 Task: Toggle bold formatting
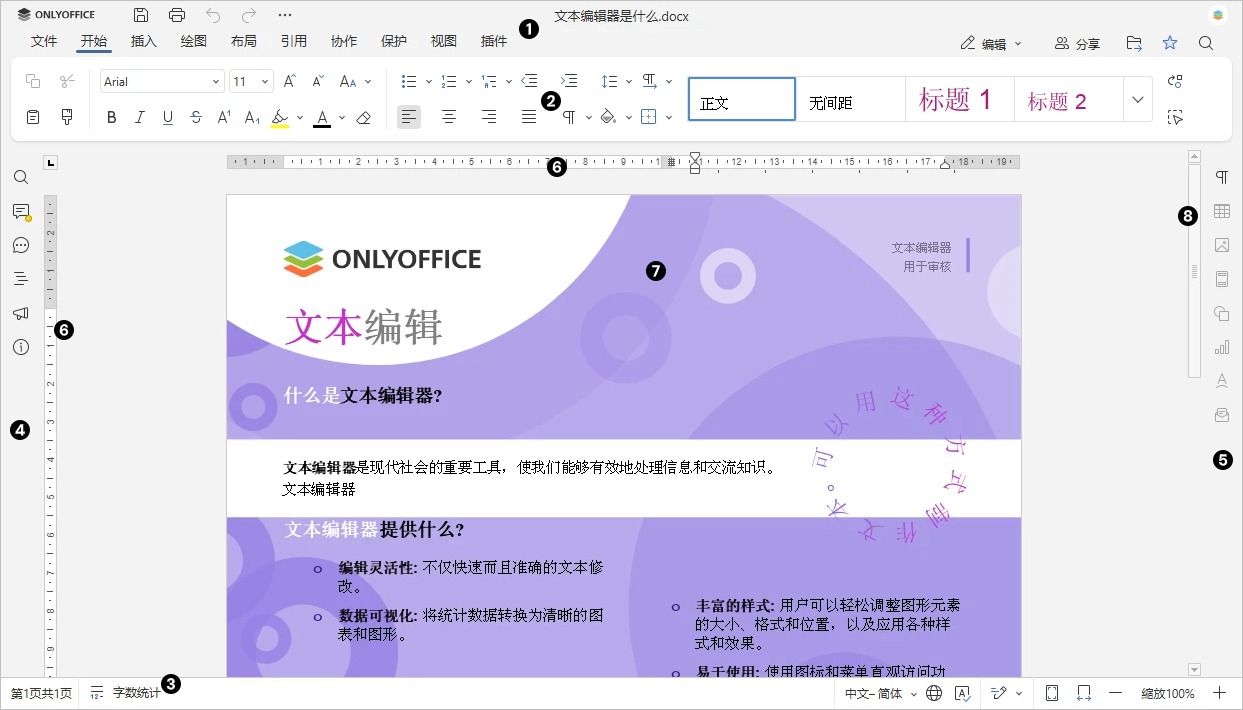pos(111,117)
